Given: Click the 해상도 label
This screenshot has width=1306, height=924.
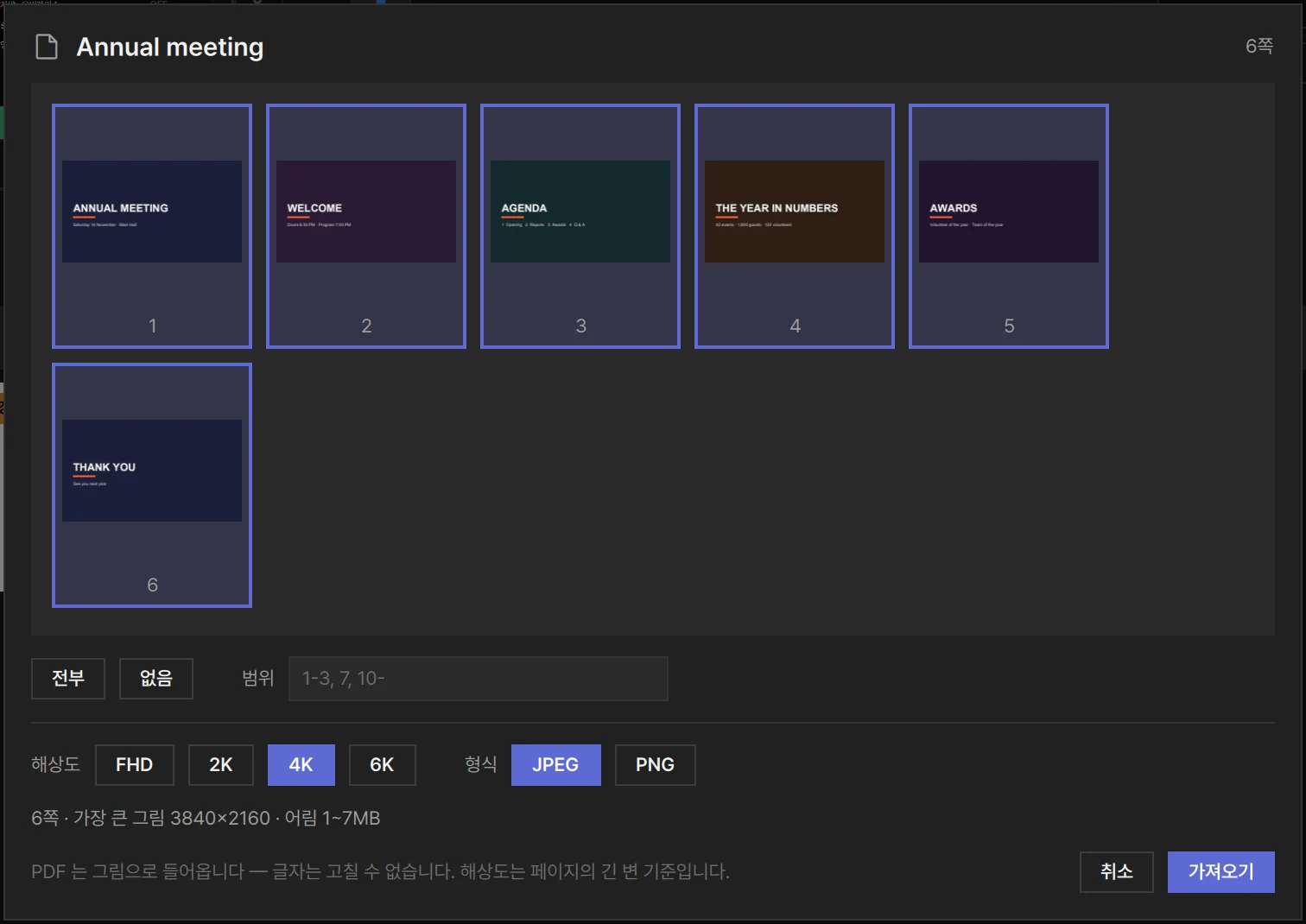Looking at the screenshot, I should point(55,765).
